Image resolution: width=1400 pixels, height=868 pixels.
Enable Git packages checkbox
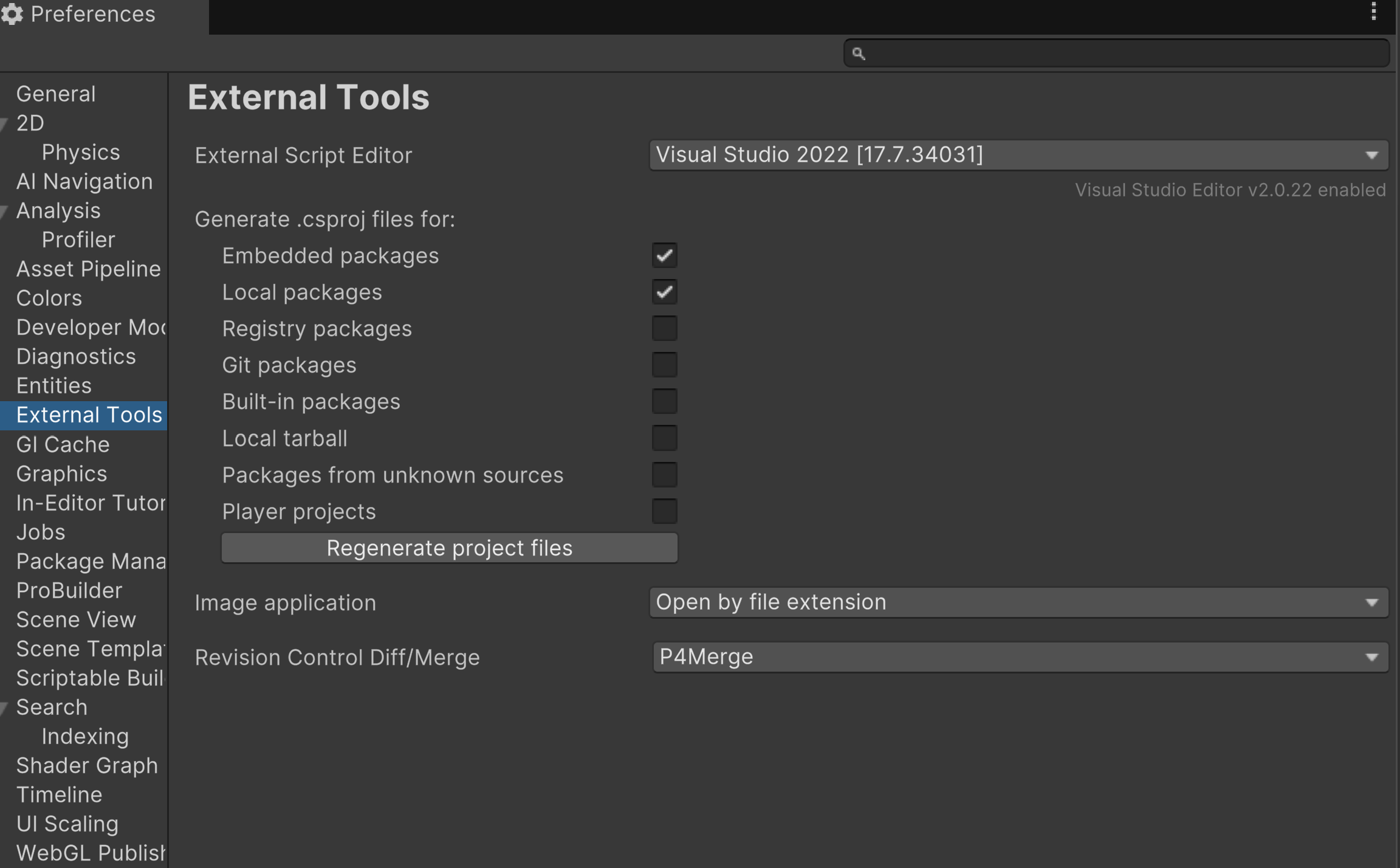click(664, 364)
